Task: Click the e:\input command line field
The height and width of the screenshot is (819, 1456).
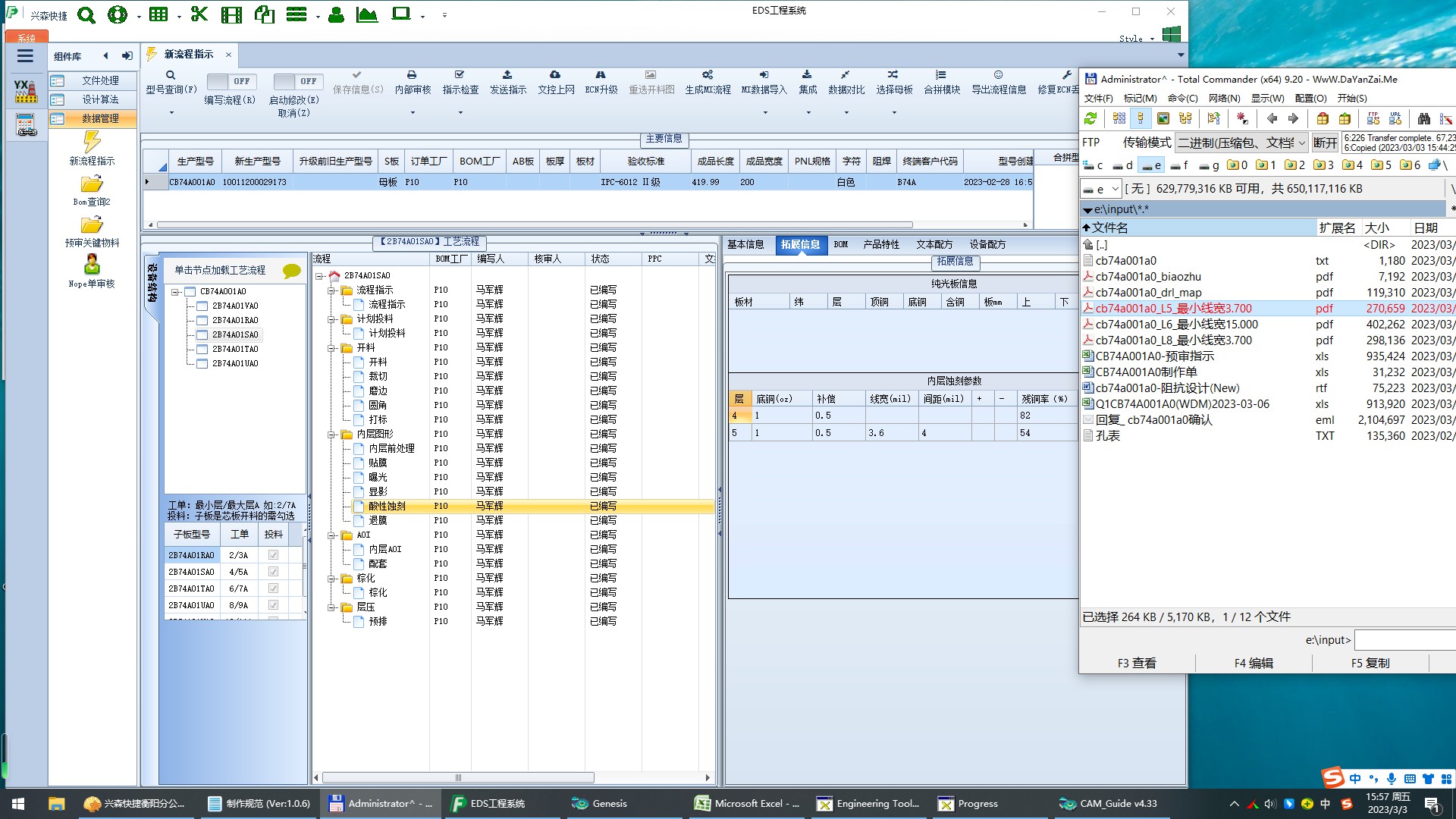Action: (x=1403, y=640)
